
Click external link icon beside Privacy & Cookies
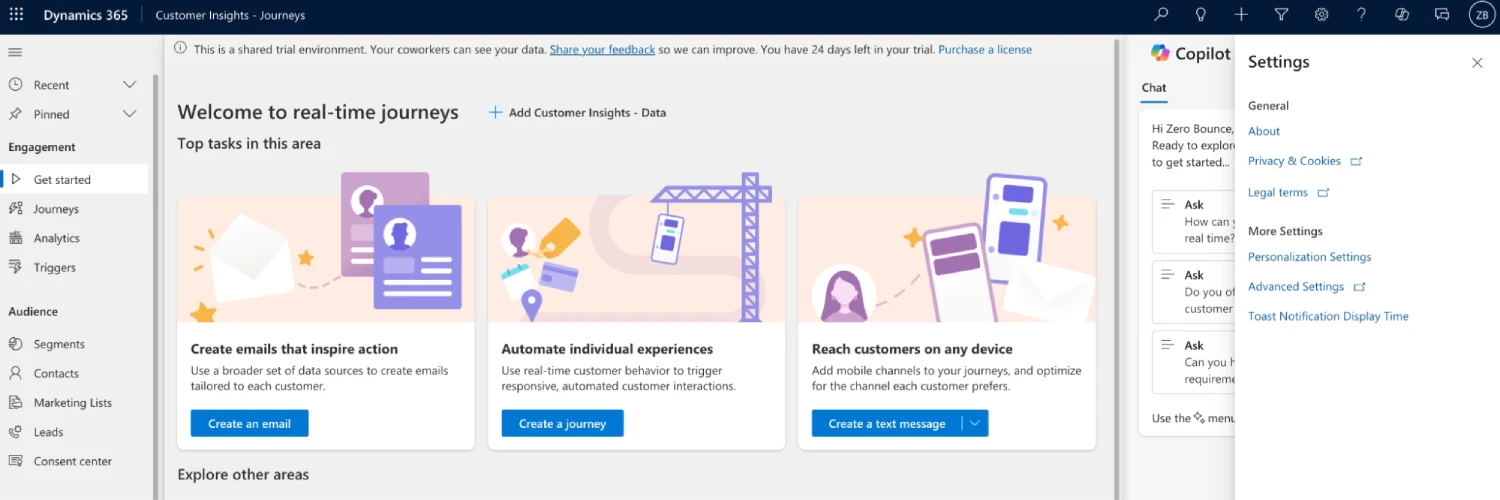(x=1356, y=161)
